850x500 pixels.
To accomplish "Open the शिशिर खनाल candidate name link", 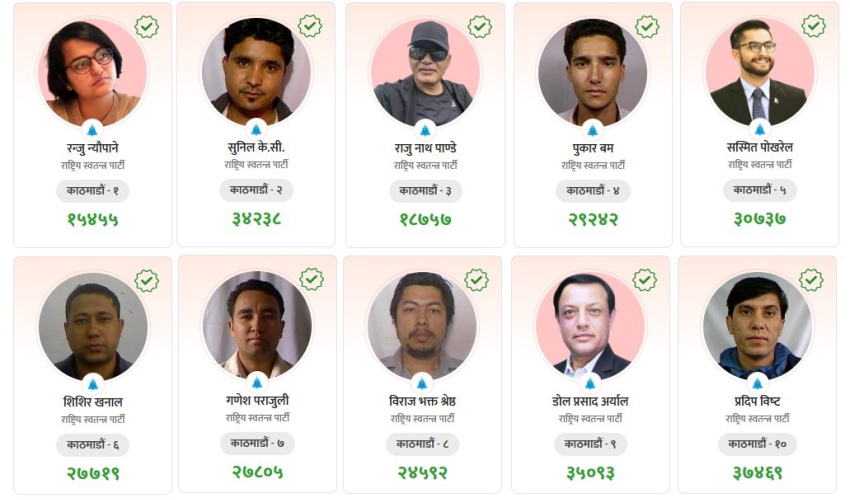I will pos(92,402).
